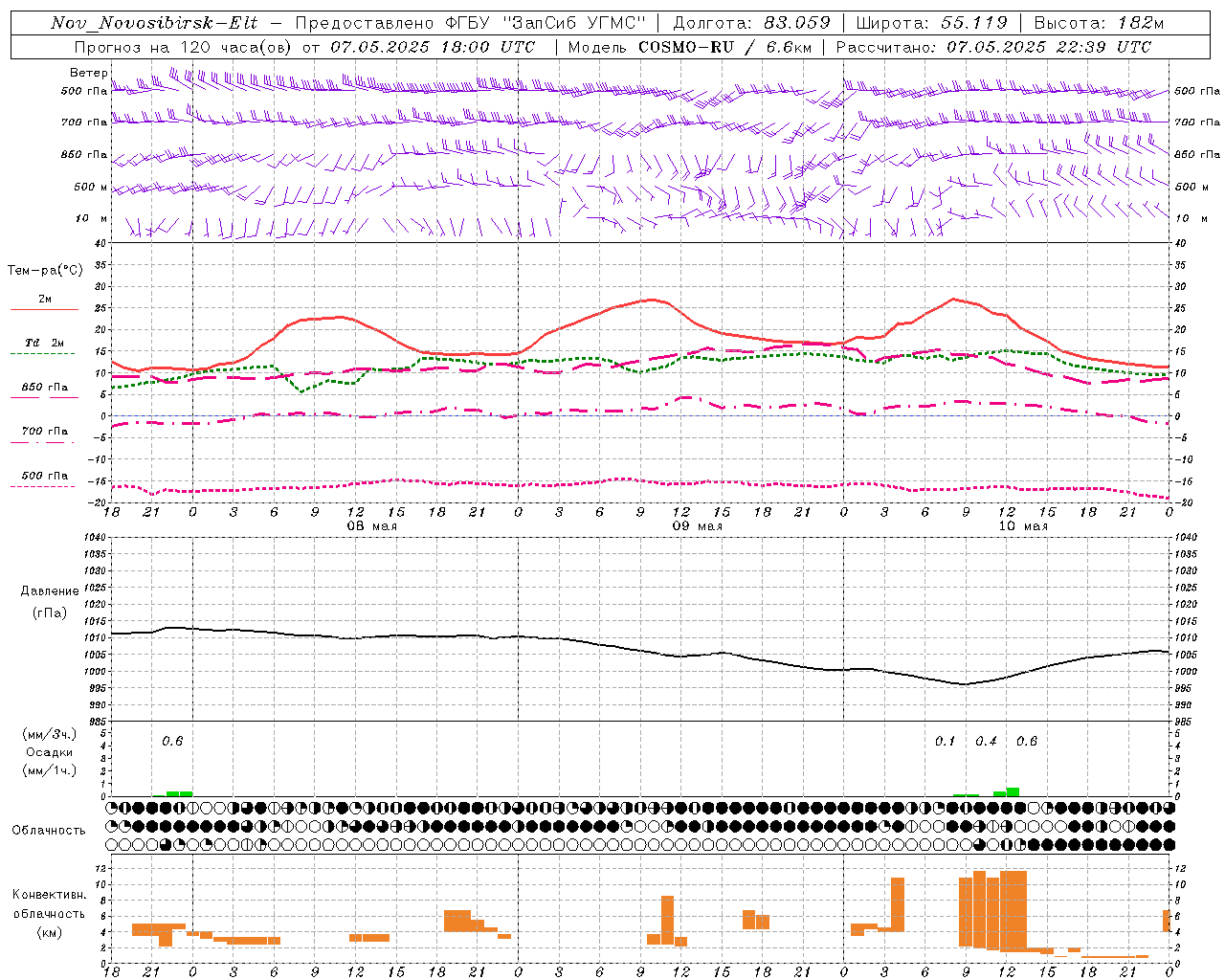This screenshot has height=980, width=1225.
Task: Click the green dashed Td 2м legend line
Action: coord(44,354)
